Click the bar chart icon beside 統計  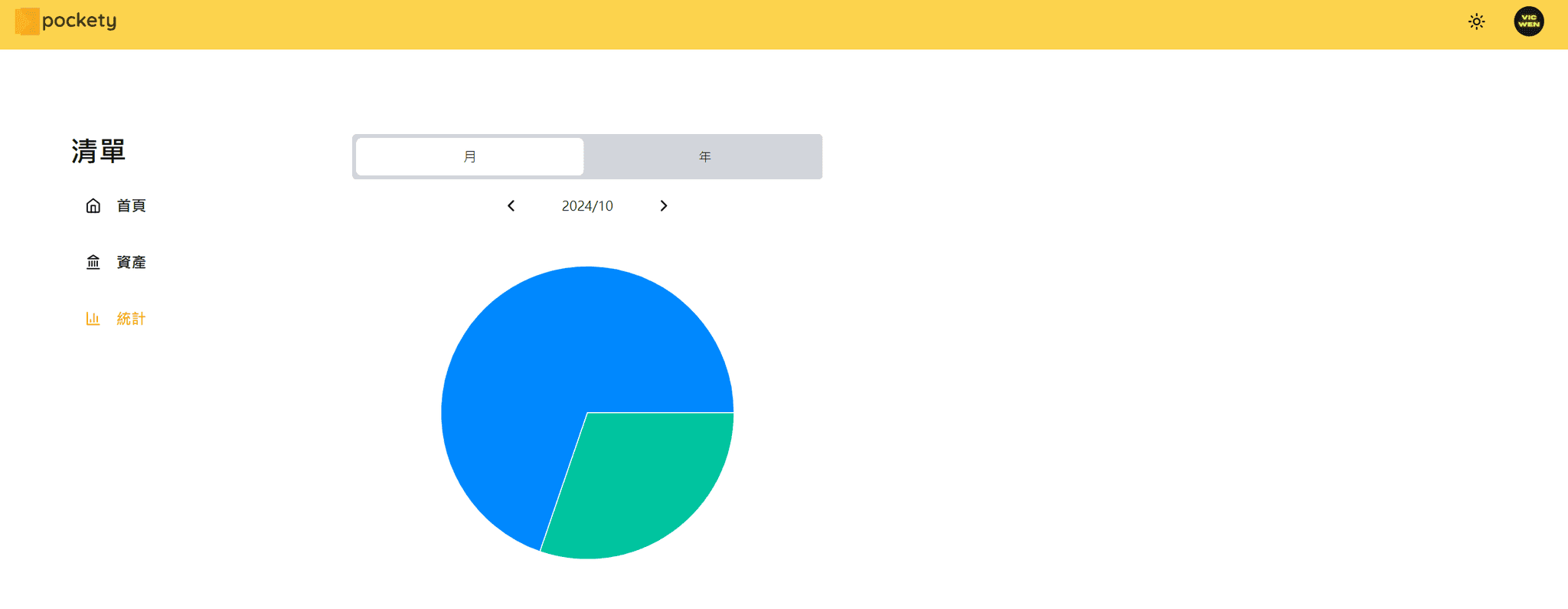[93, 319]
